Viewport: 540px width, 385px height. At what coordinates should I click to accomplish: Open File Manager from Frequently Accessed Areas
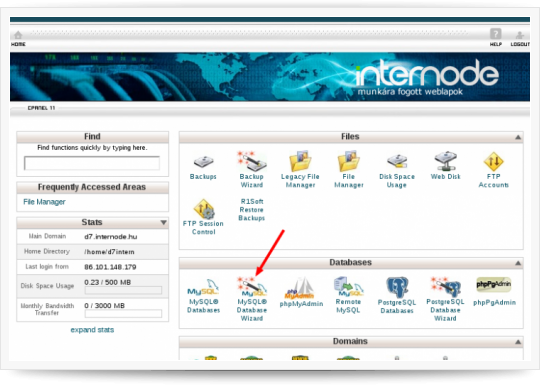[44, 202]
